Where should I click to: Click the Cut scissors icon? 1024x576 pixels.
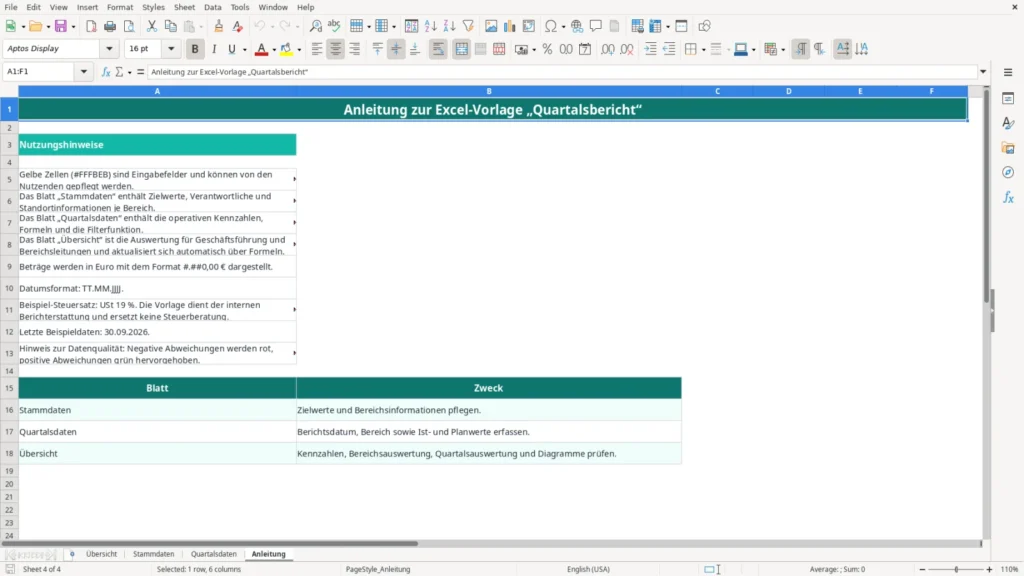click(x=152, y=26)
